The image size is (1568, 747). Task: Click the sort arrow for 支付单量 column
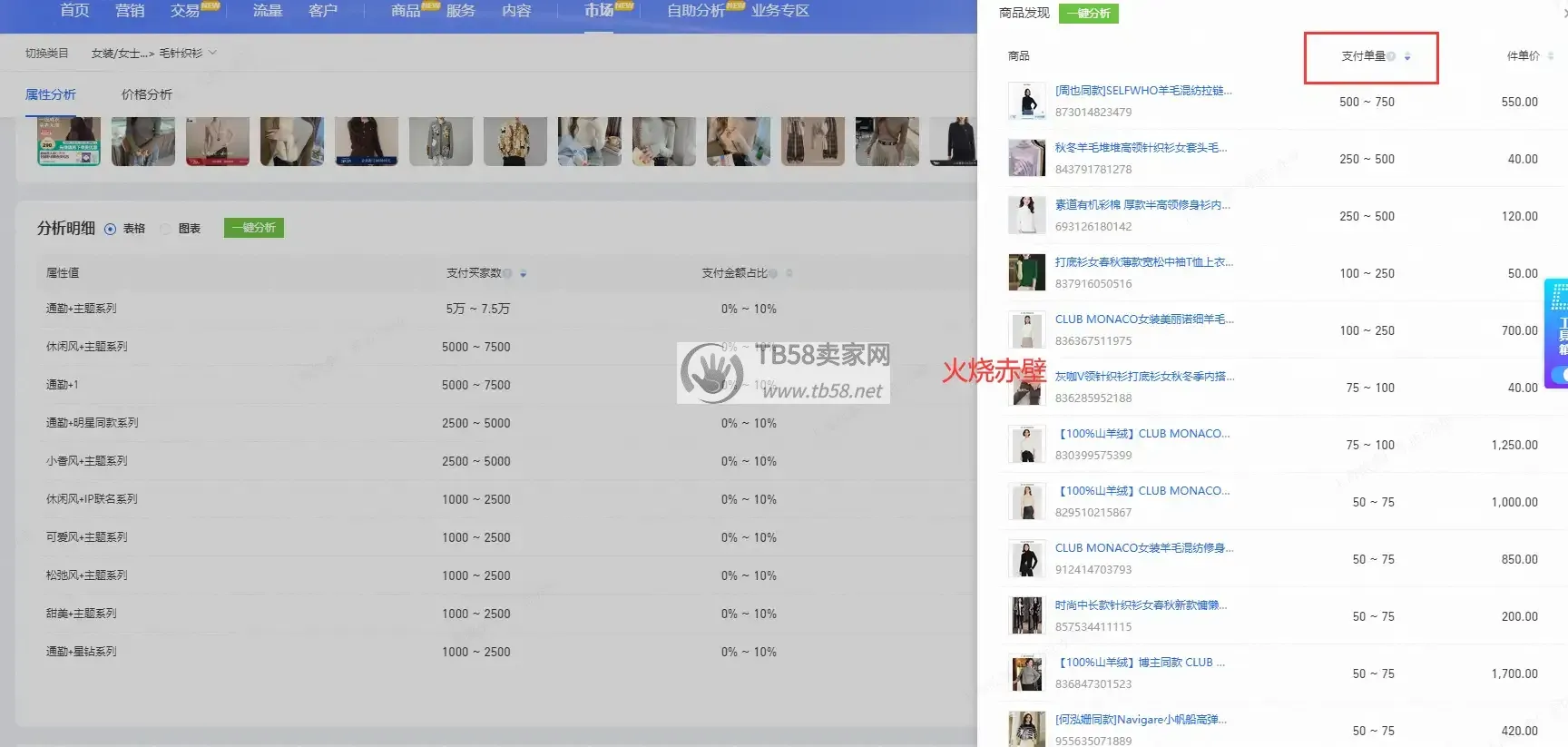tap(1407, 56)
